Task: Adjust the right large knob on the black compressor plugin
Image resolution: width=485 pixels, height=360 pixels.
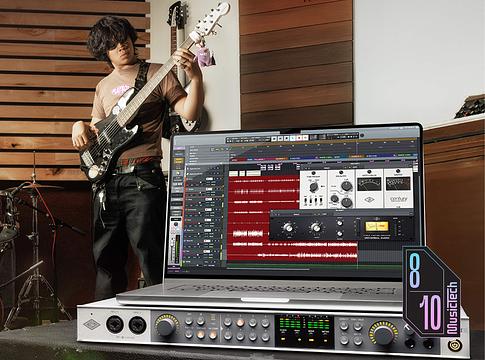Action: pyautogui.click(x=315, y=228)
